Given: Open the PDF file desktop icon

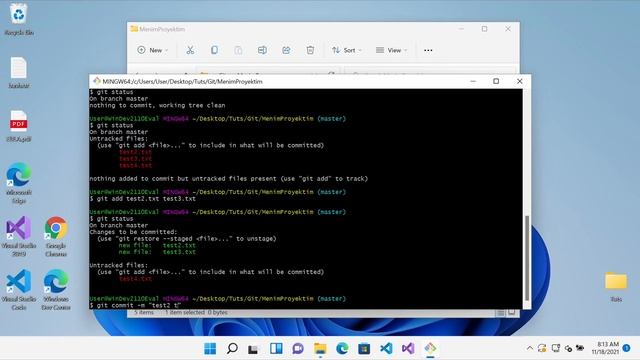Looking at the screenshot, I should (x=19, y=126).
